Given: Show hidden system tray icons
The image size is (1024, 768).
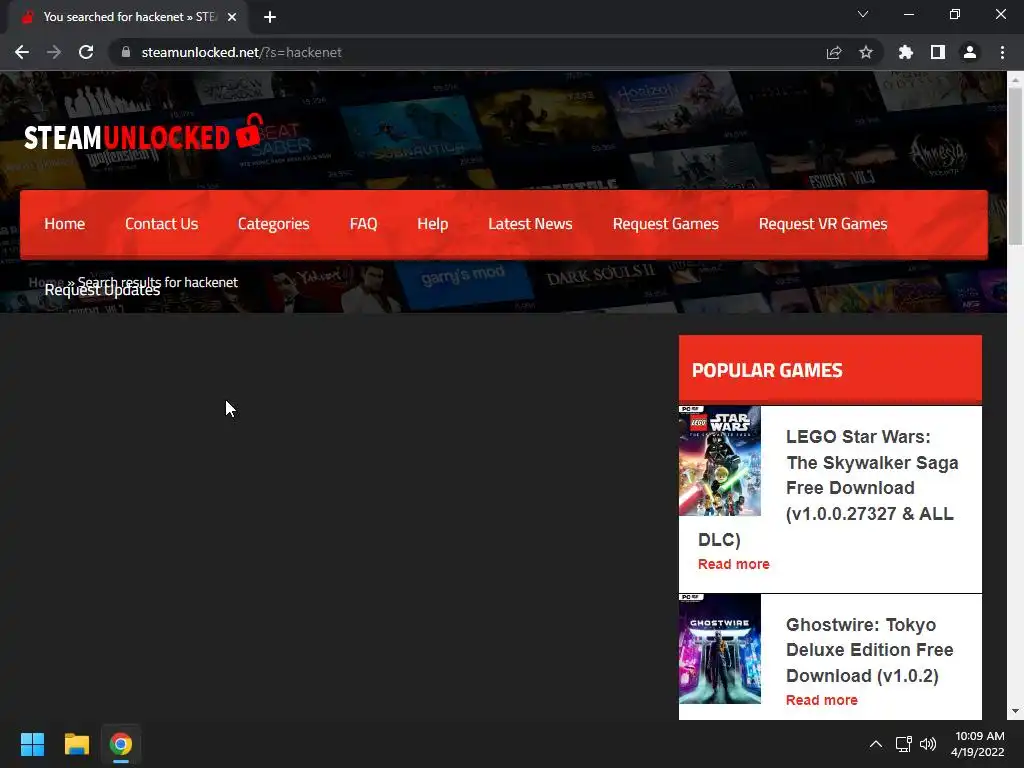Looking at the screenshot, I should pos(876,744).
